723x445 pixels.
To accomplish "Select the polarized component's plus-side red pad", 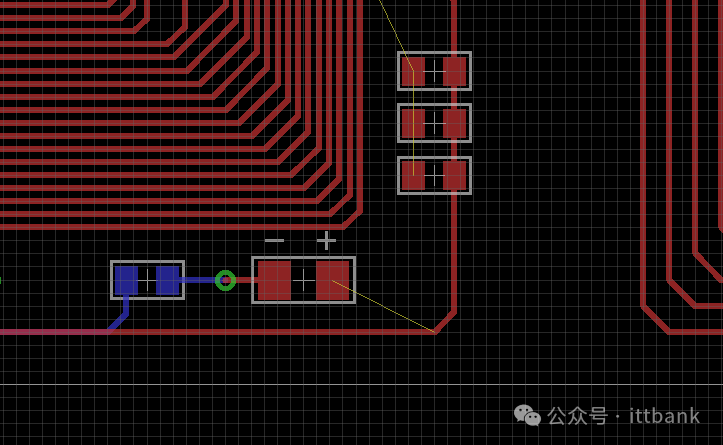I will (x=332, y=280).
